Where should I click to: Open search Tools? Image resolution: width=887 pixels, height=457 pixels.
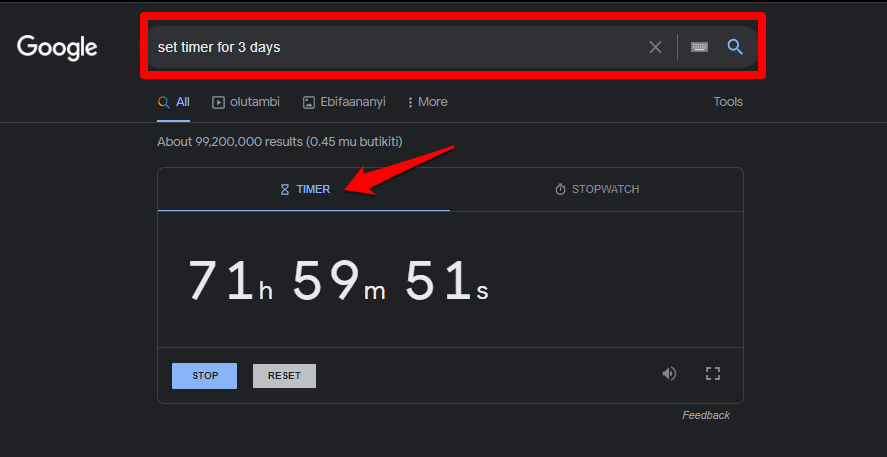[728, 102]
